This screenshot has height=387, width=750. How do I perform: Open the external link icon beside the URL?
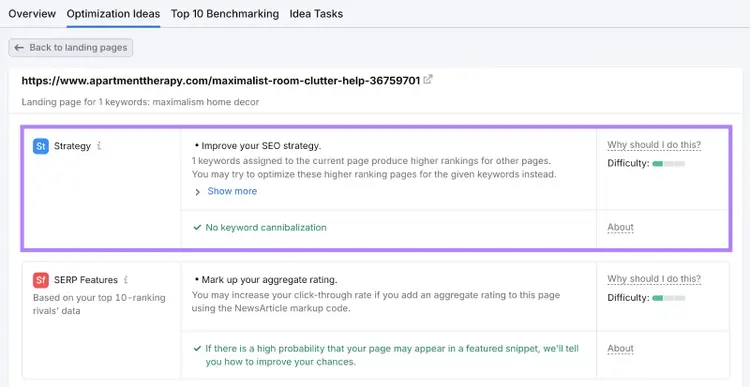[428, 80]
